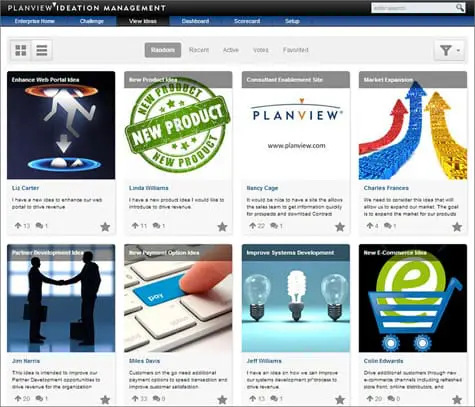
Task: Upvote Charles Frances's market expansion idea
Action: click(370, 226)
